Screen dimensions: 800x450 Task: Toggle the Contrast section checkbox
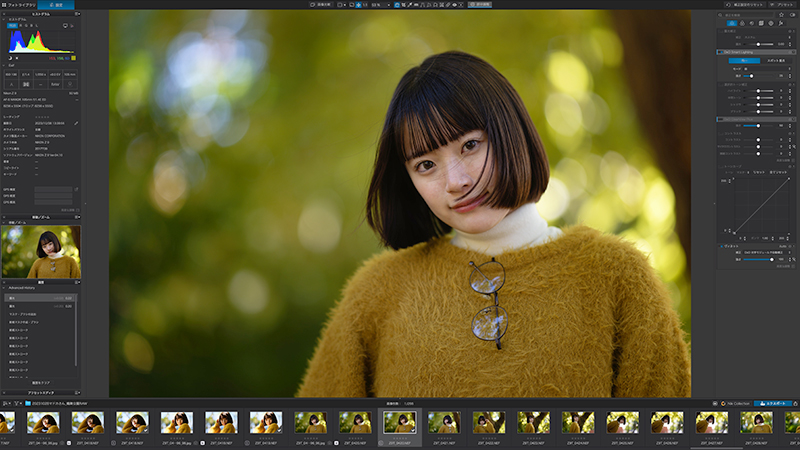720,133
